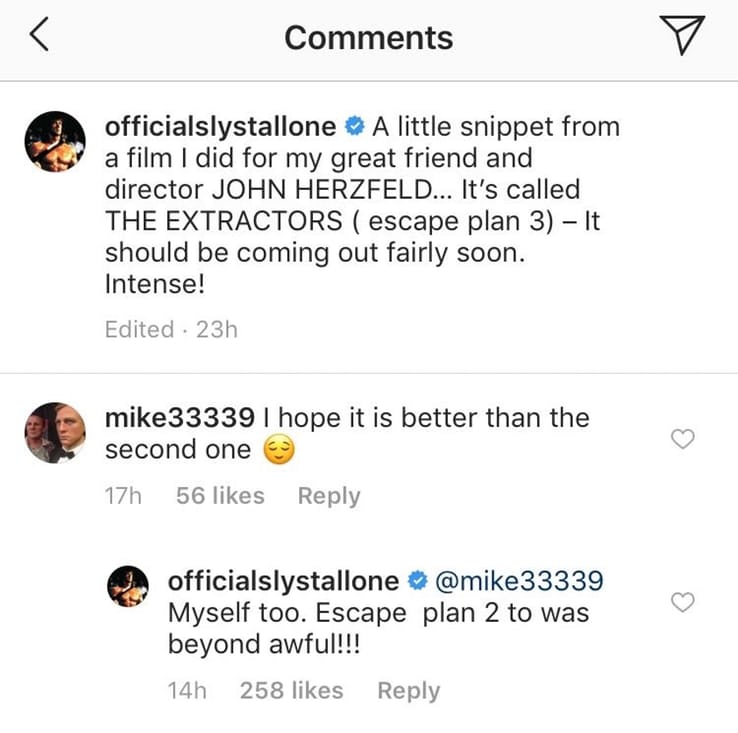
Task: Follow the @mike33339 mention link
Action: (x=520, y=581)
